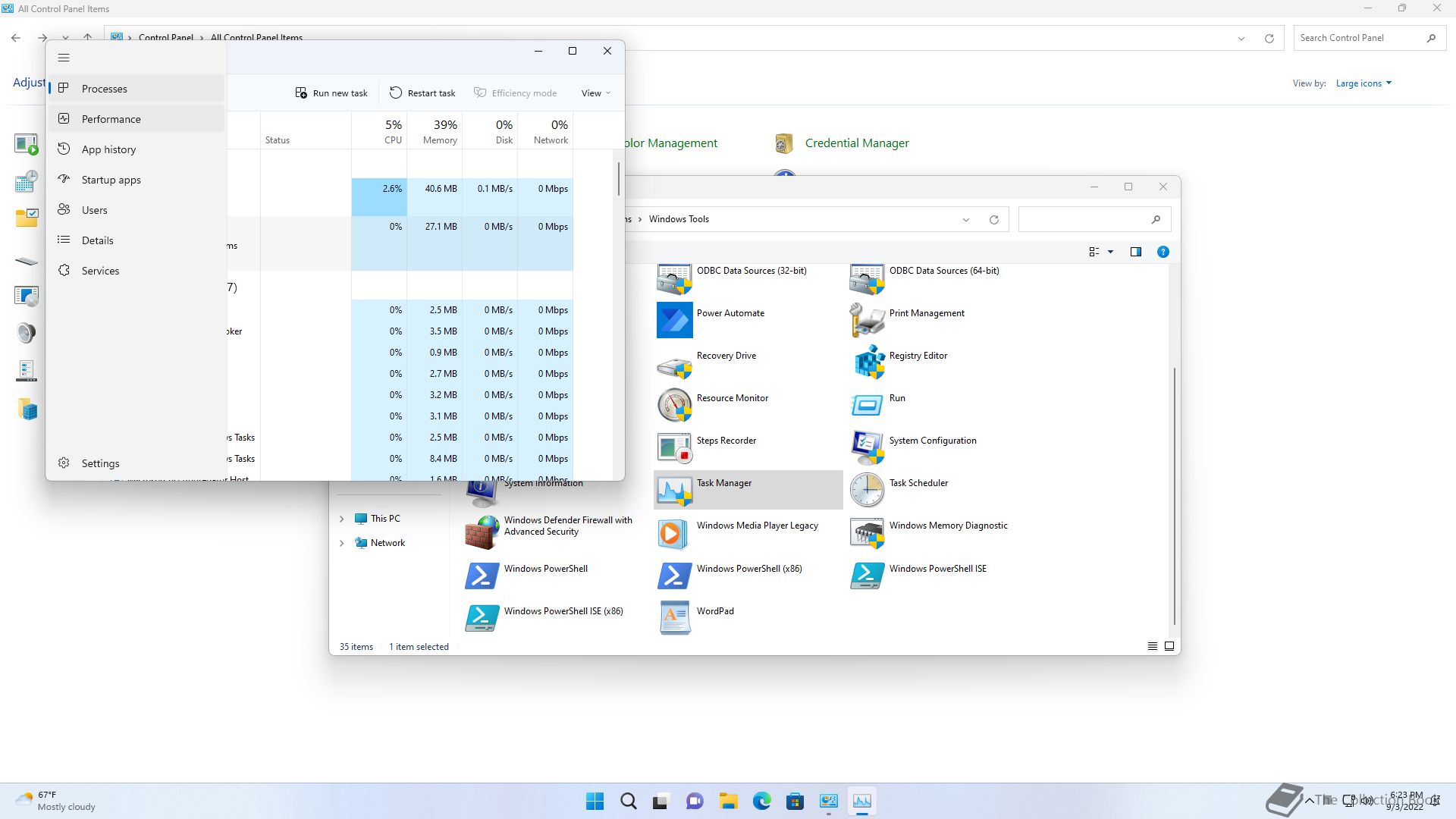1456x819 pixels.
Task: Open Services page in Task Manager
Action: click(x=137, y=271)
